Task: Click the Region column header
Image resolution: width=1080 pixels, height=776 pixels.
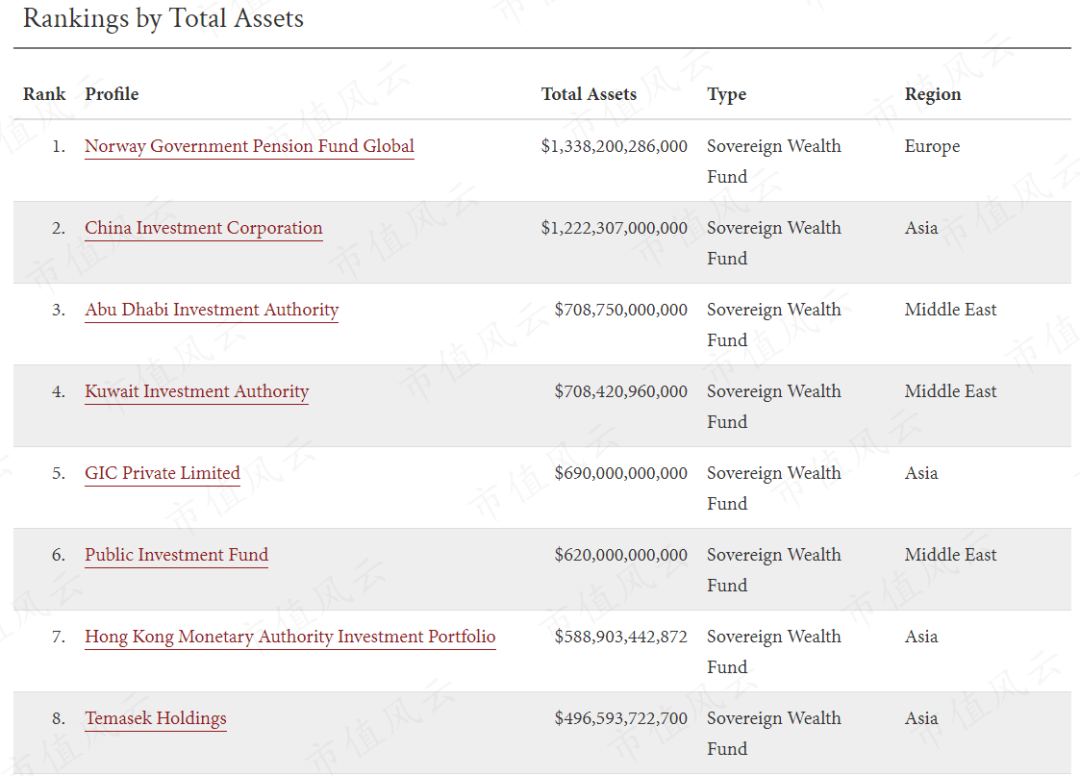Action: (x=932, y=94)
